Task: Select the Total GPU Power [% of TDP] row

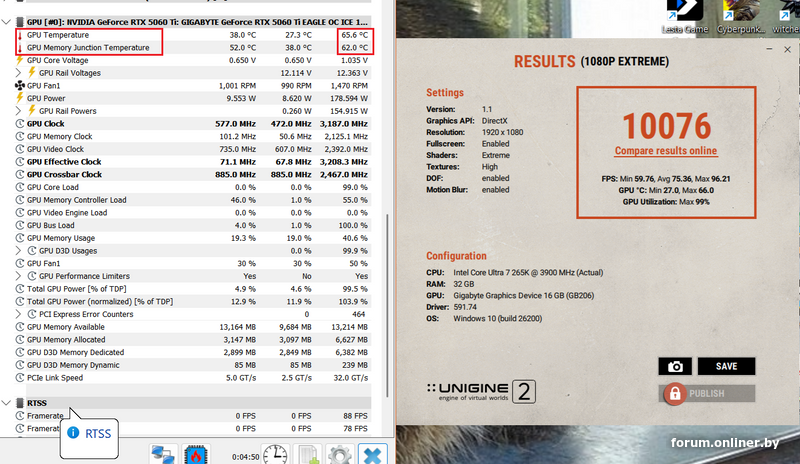Action: tap(192, 289)
